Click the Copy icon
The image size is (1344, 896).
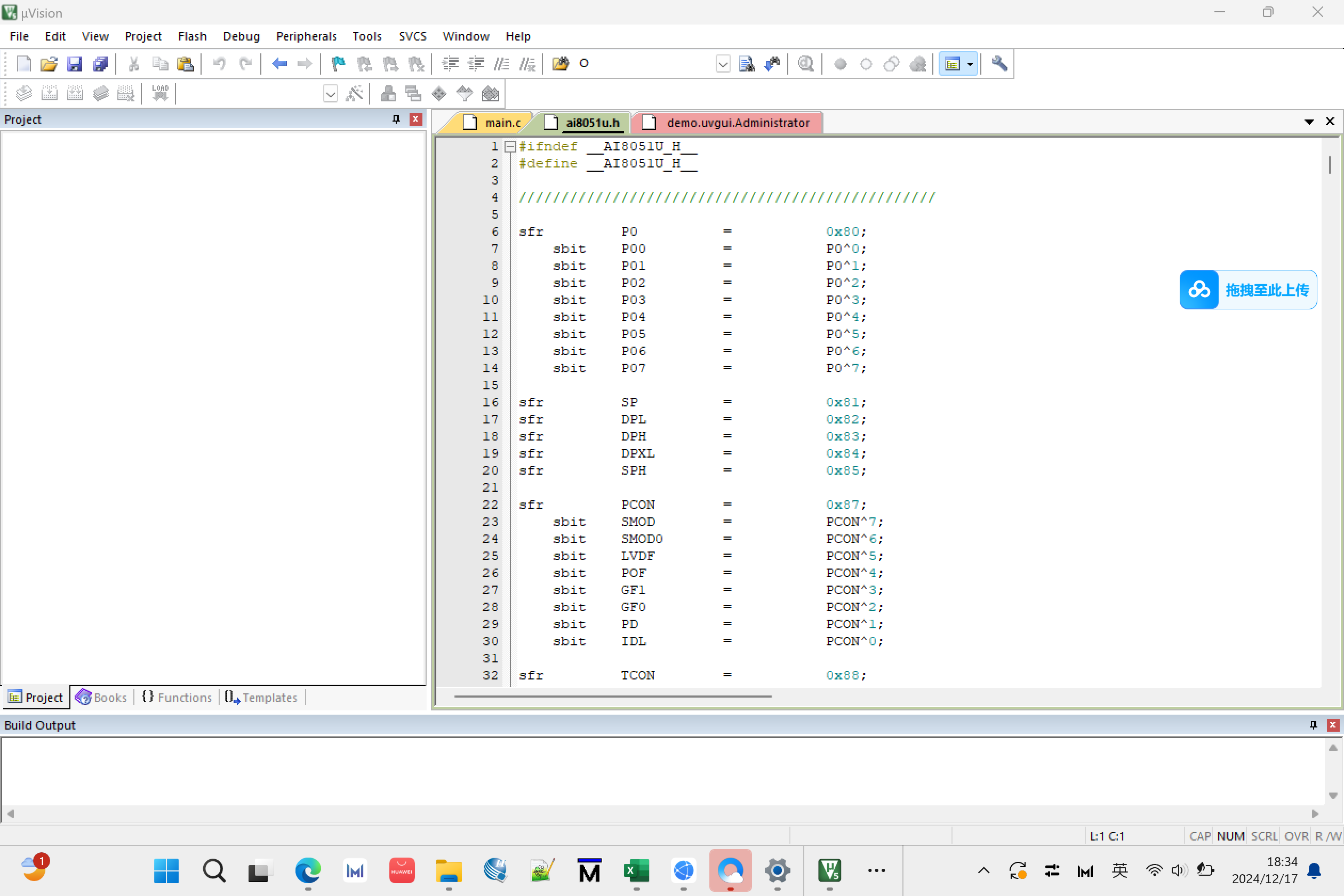[x=160, y=63]
